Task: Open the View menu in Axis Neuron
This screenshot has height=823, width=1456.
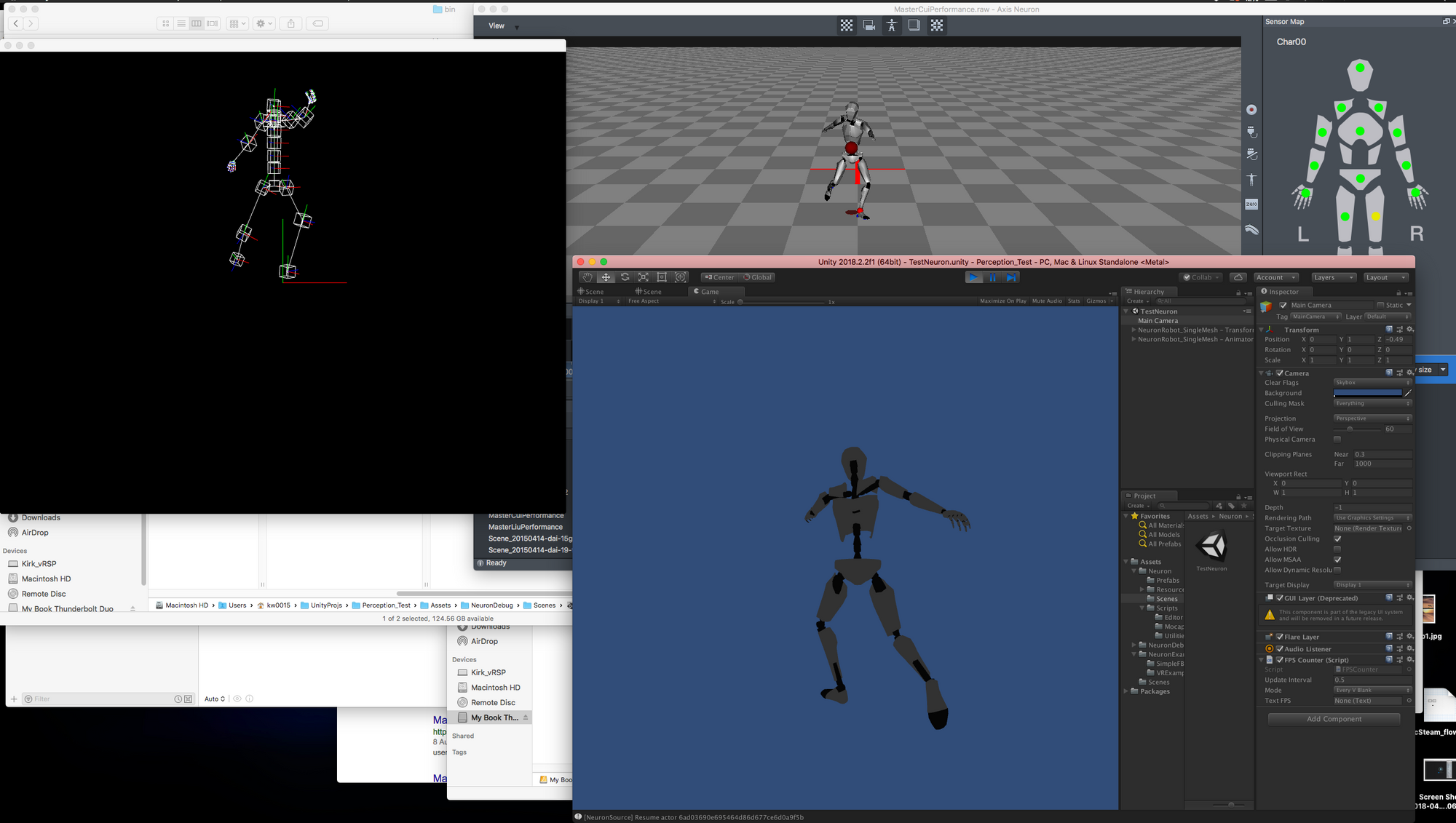Action: coord(496,26)
